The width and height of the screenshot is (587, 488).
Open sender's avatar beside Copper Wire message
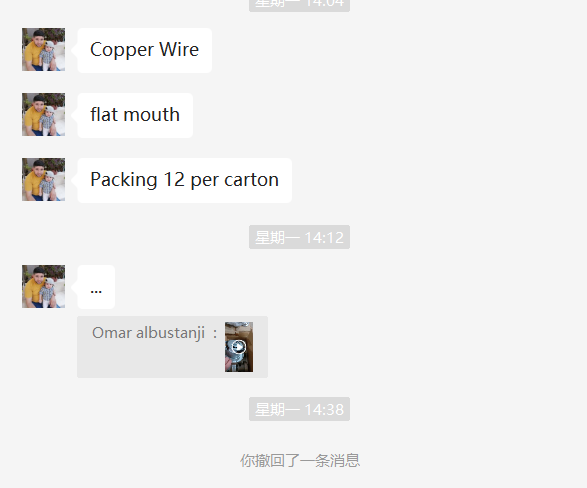tap(43, 49)
